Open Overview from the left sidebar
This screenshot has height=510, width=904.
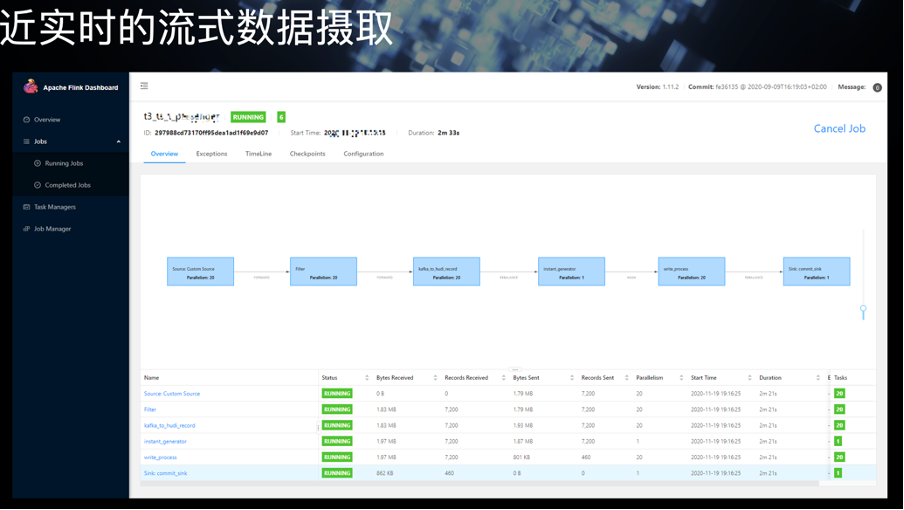pos(47,120)
